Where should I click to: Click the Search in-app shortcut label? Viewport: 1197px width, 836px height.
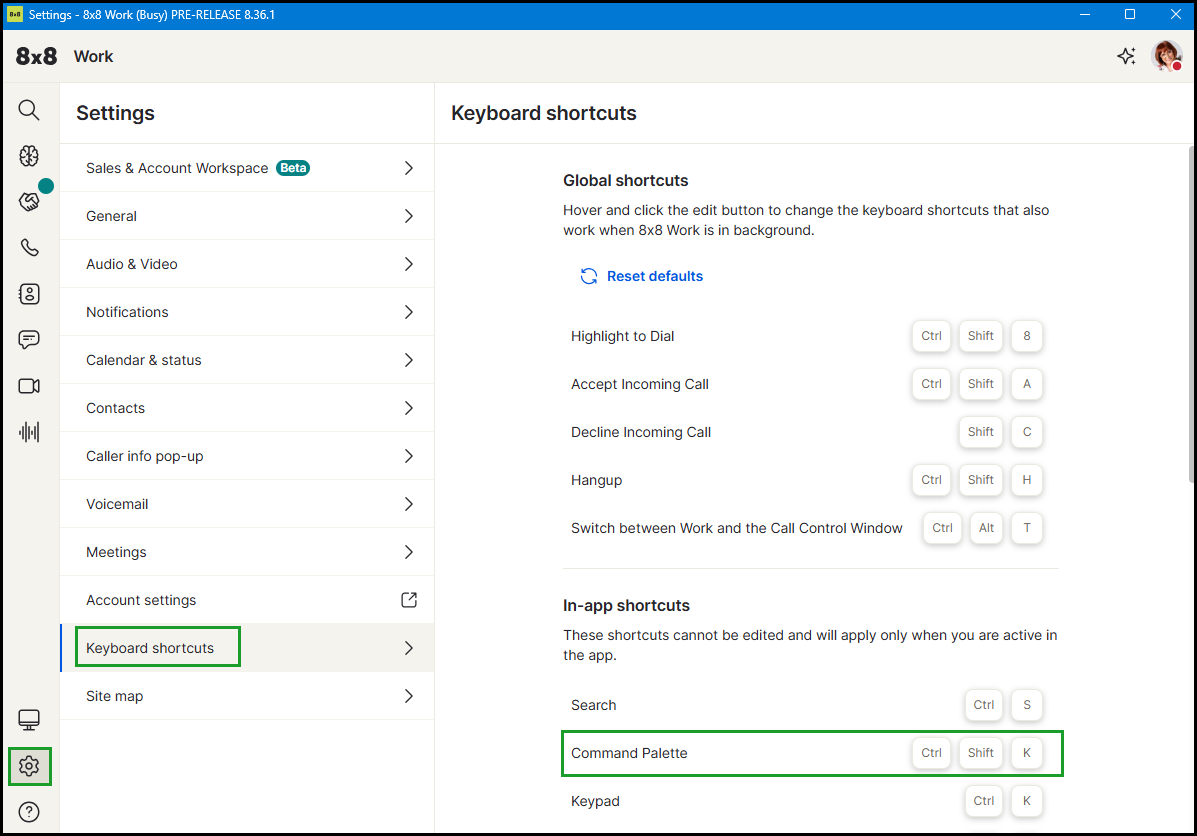point(593,705)
